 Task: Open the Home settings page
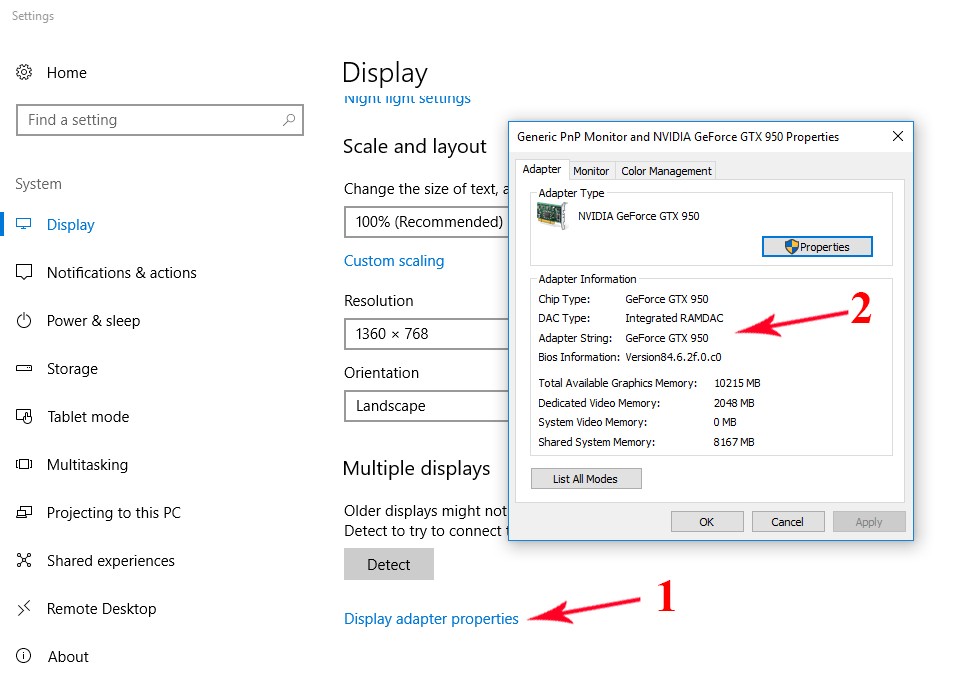coord(66,73)
